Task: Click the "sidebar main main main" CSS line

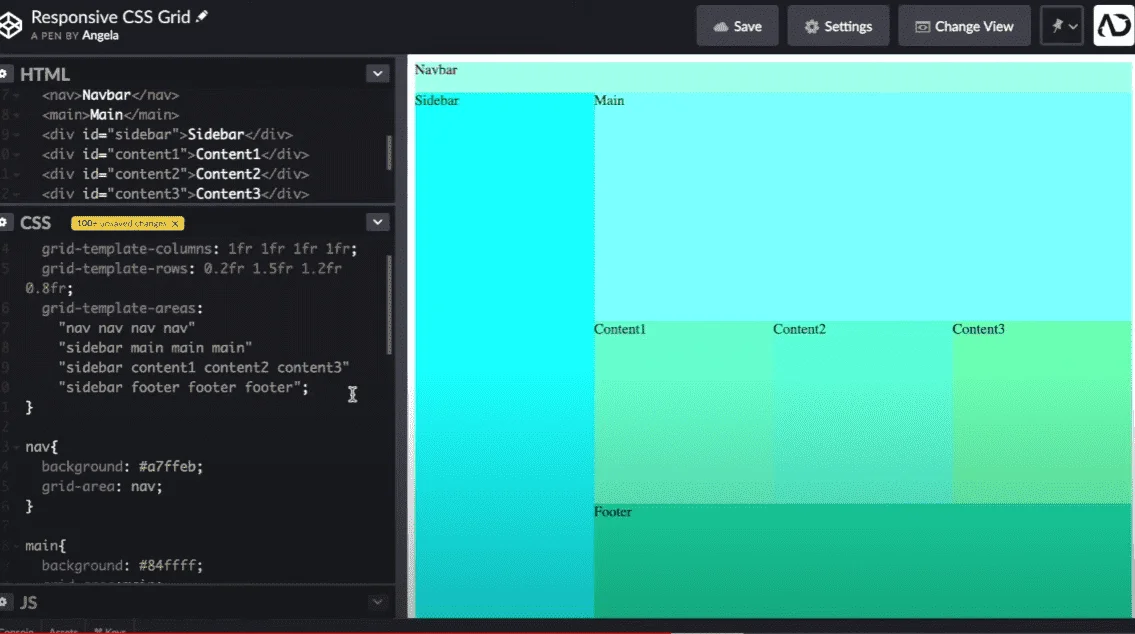Action: coord(155,348)
